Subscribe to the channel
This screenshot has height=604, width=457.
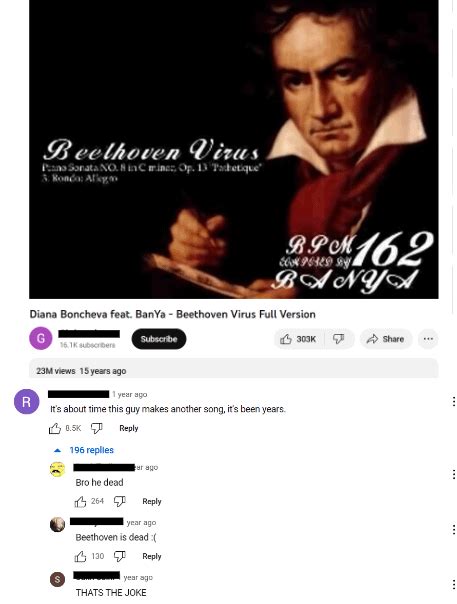[159, 339]
